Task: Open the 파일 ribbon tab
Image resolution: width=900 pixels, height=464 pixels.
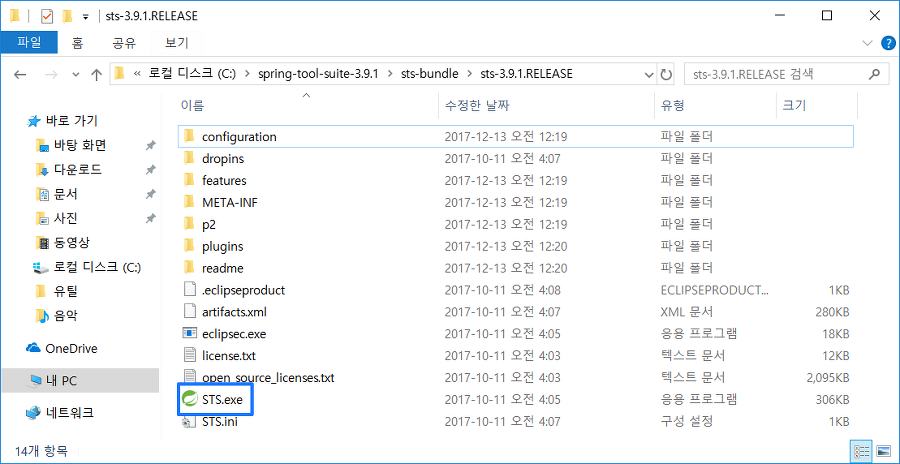Action: [x=29, y=42]
